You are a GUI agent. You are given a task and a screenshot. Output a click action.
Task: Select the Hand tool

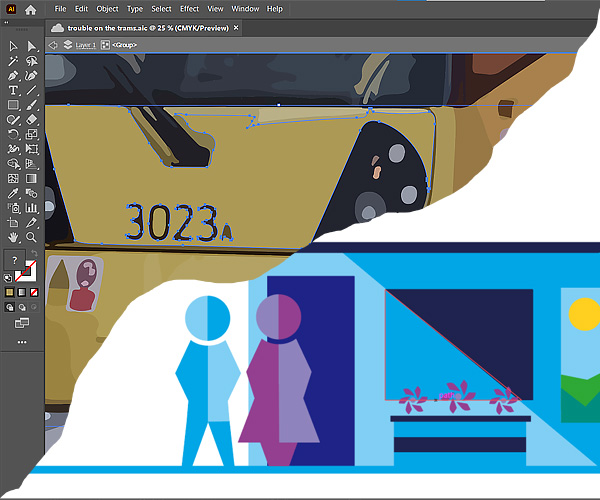(x=13, y=237)
